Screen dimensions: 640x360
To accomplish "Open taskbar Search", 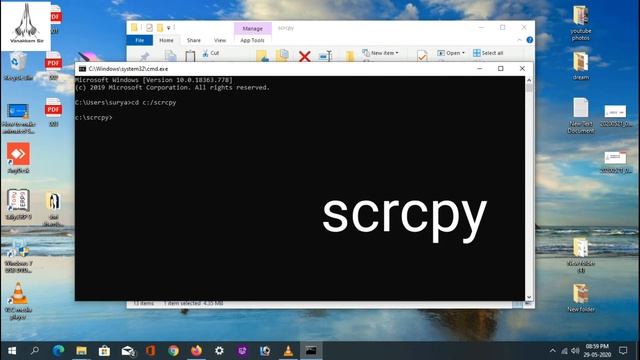I will click(x=35, y=351).
